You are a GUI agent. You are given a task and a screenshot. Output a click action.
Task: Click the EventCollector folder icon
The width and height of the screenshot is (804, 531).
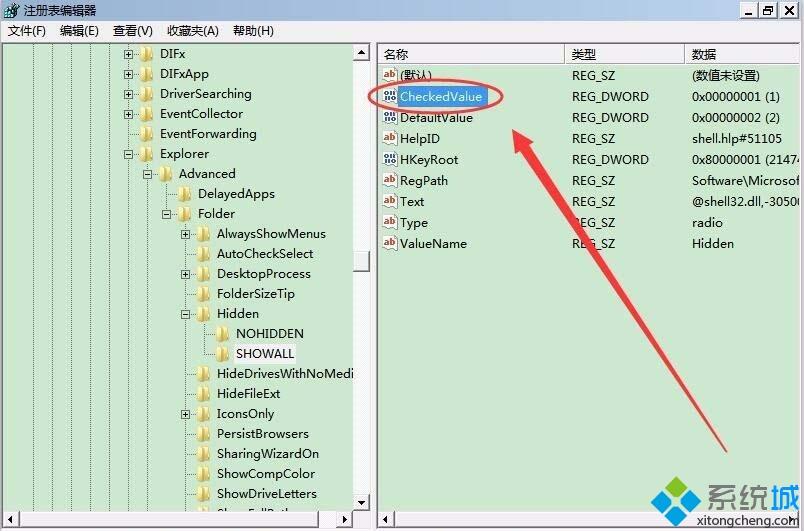(x=147, y=114)
